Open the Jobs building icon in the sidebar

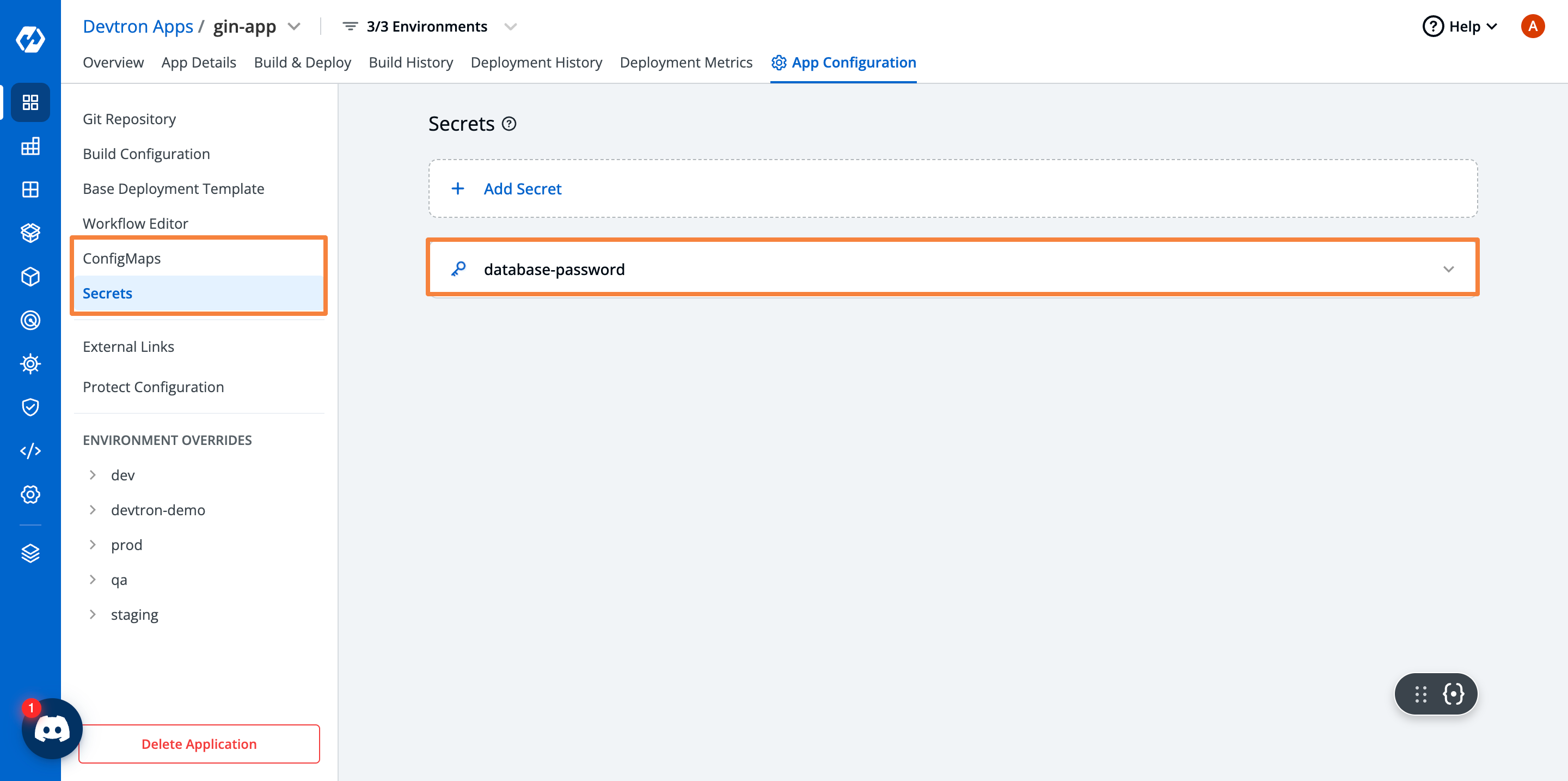[30, 146]
